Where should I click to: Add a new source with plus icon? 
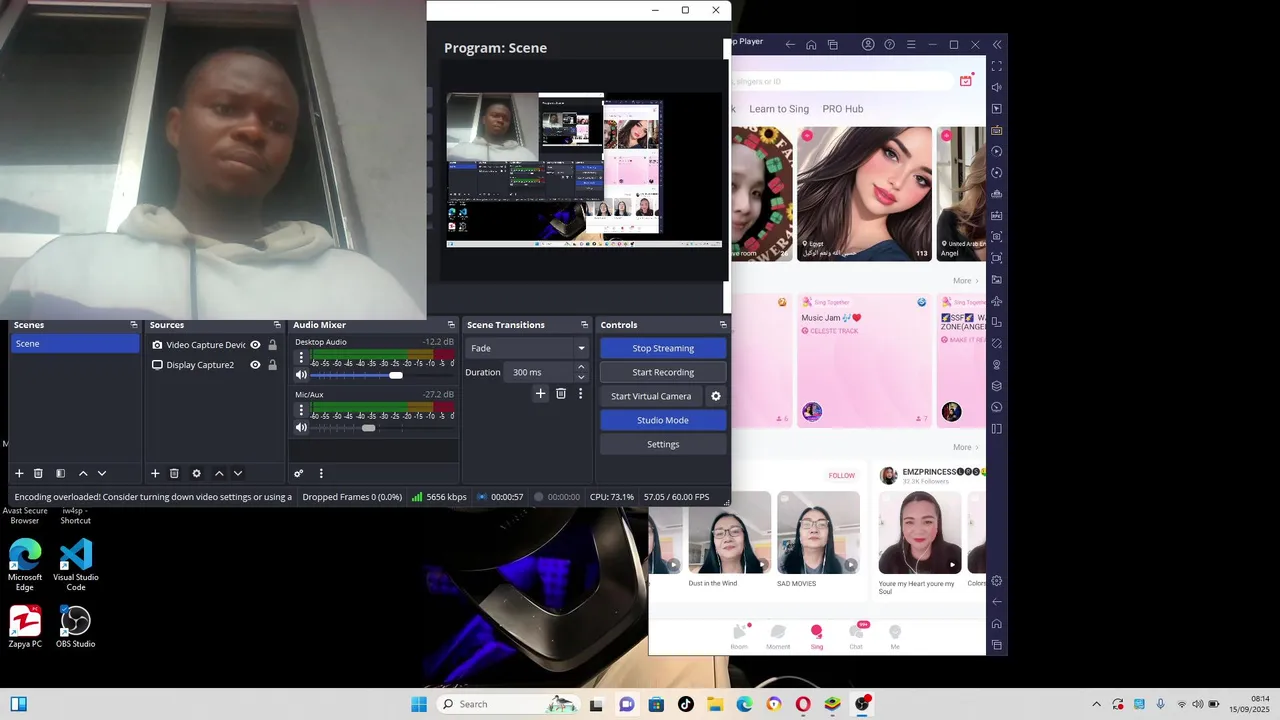[155, 473]
